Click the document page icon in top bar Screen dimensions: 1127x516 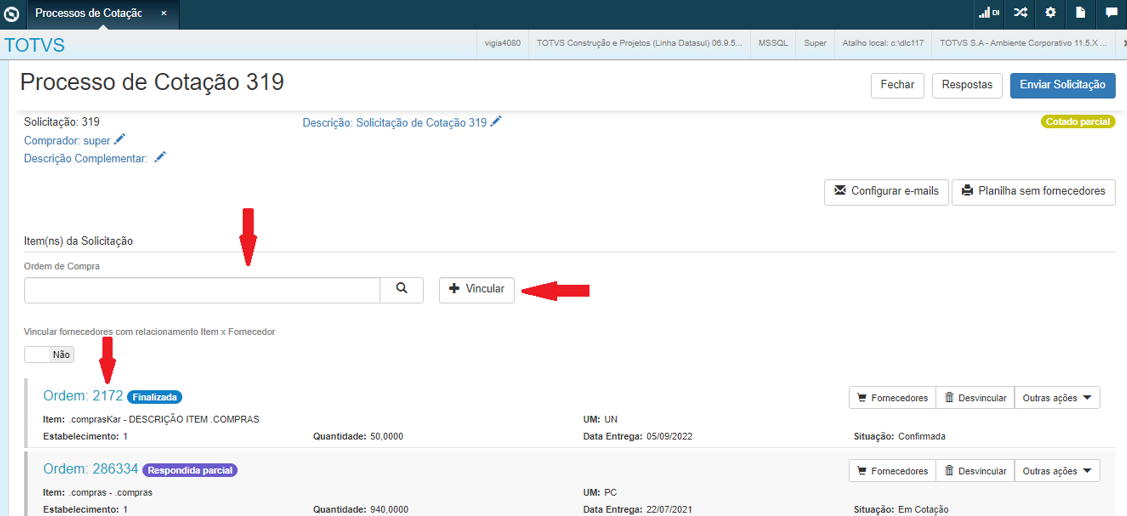1080,13
